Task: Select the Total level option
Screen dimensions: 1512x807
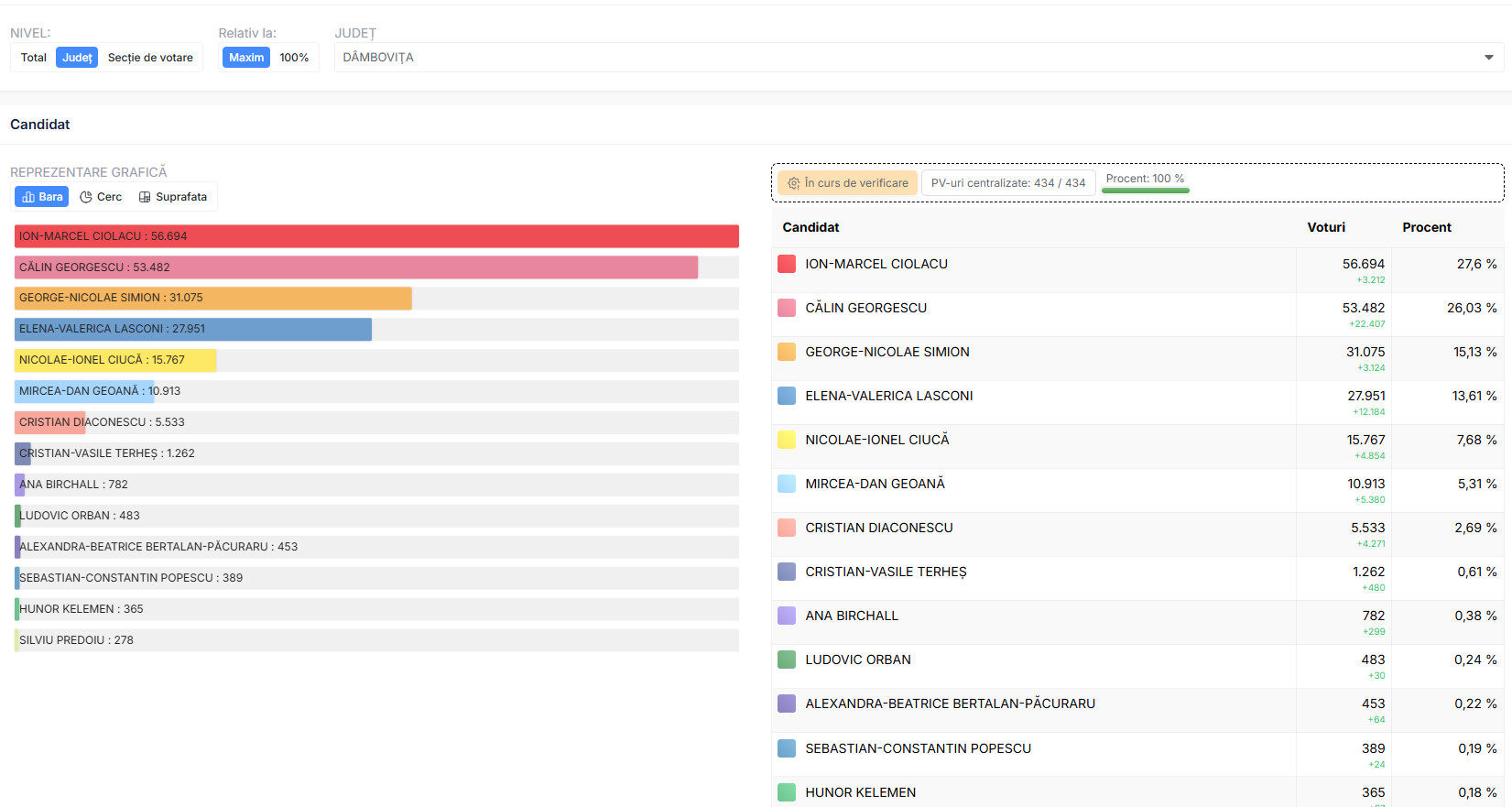Action: pyautogui.click(x=34, y=58)
